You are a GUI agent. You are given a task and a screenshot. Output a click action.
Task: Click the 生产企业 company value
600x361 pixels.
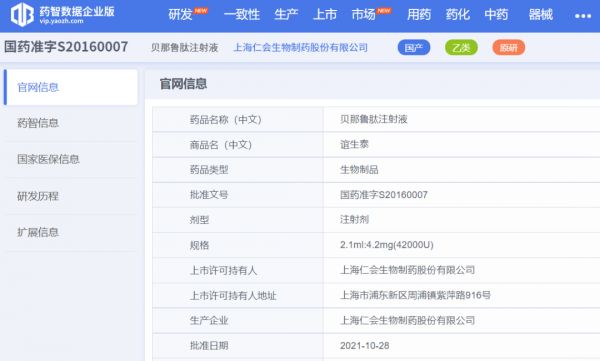[407, 320]
